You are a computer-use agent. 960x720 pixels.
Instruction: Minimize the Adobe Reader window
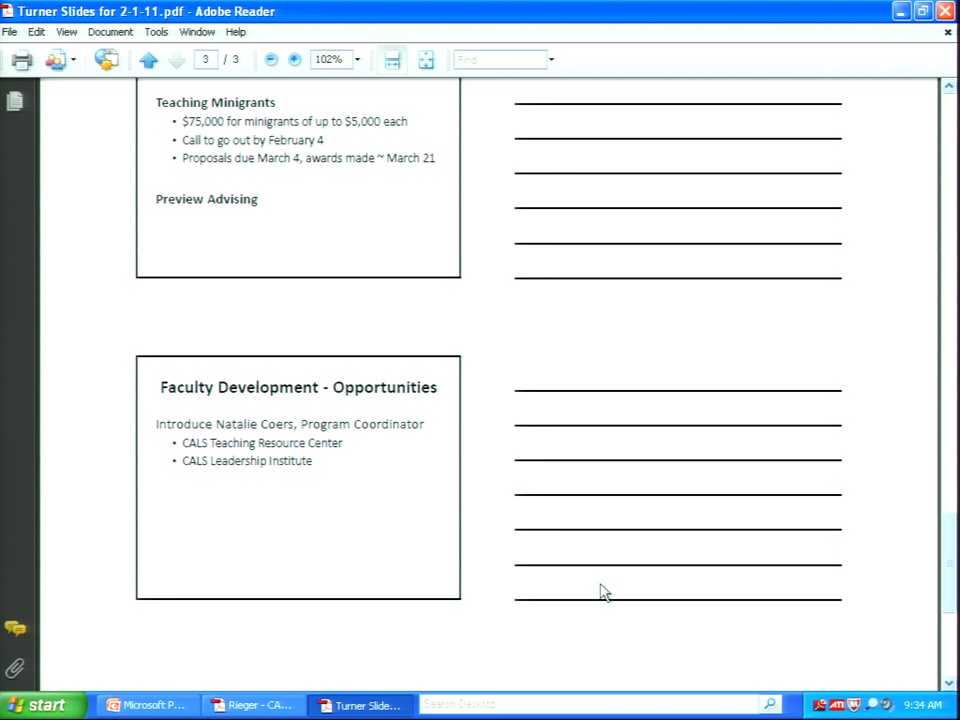point(901,11)
